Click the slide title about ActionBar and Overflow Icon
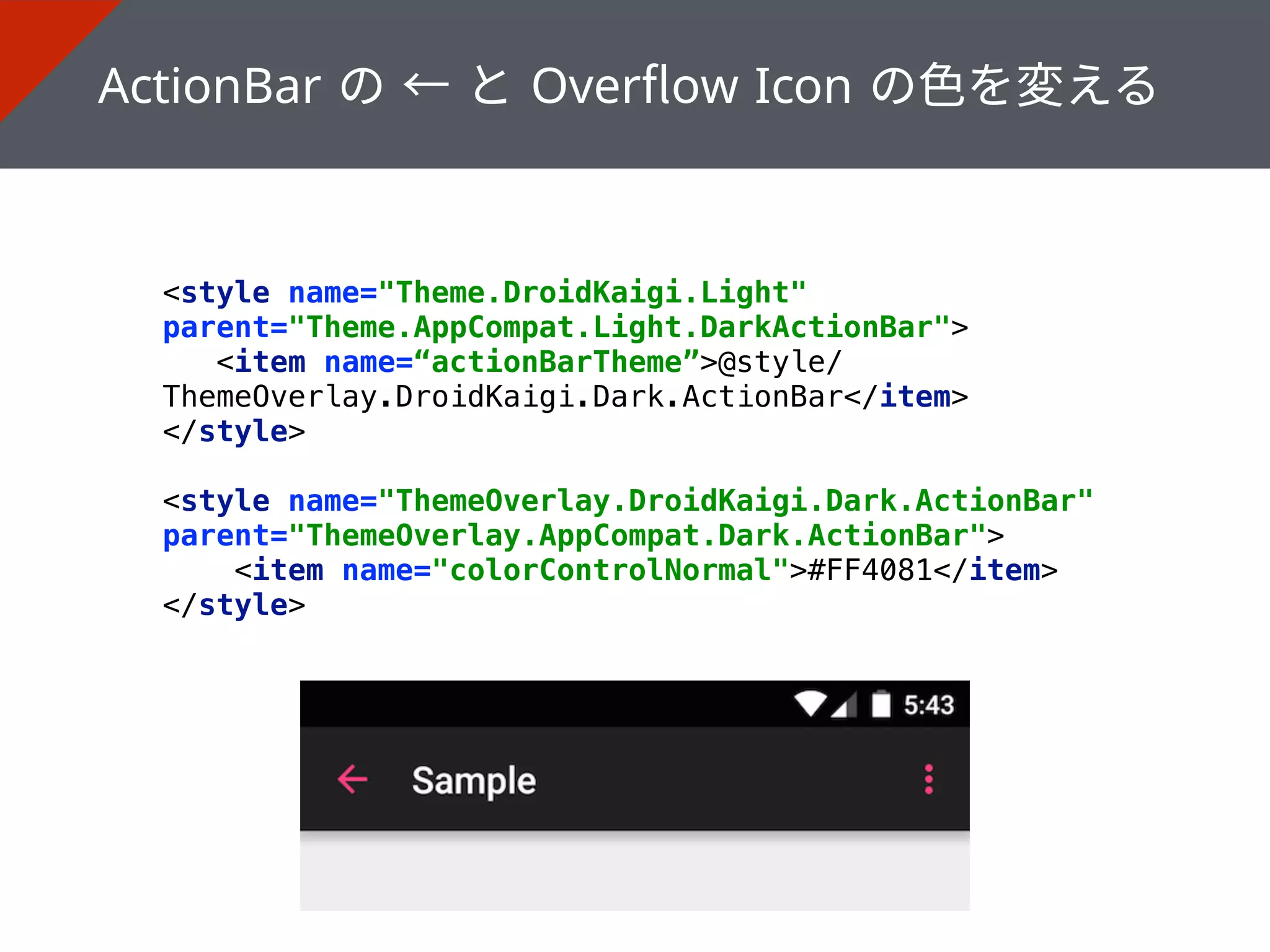This screenshot has height=952, width=1270. coord(627,86)
